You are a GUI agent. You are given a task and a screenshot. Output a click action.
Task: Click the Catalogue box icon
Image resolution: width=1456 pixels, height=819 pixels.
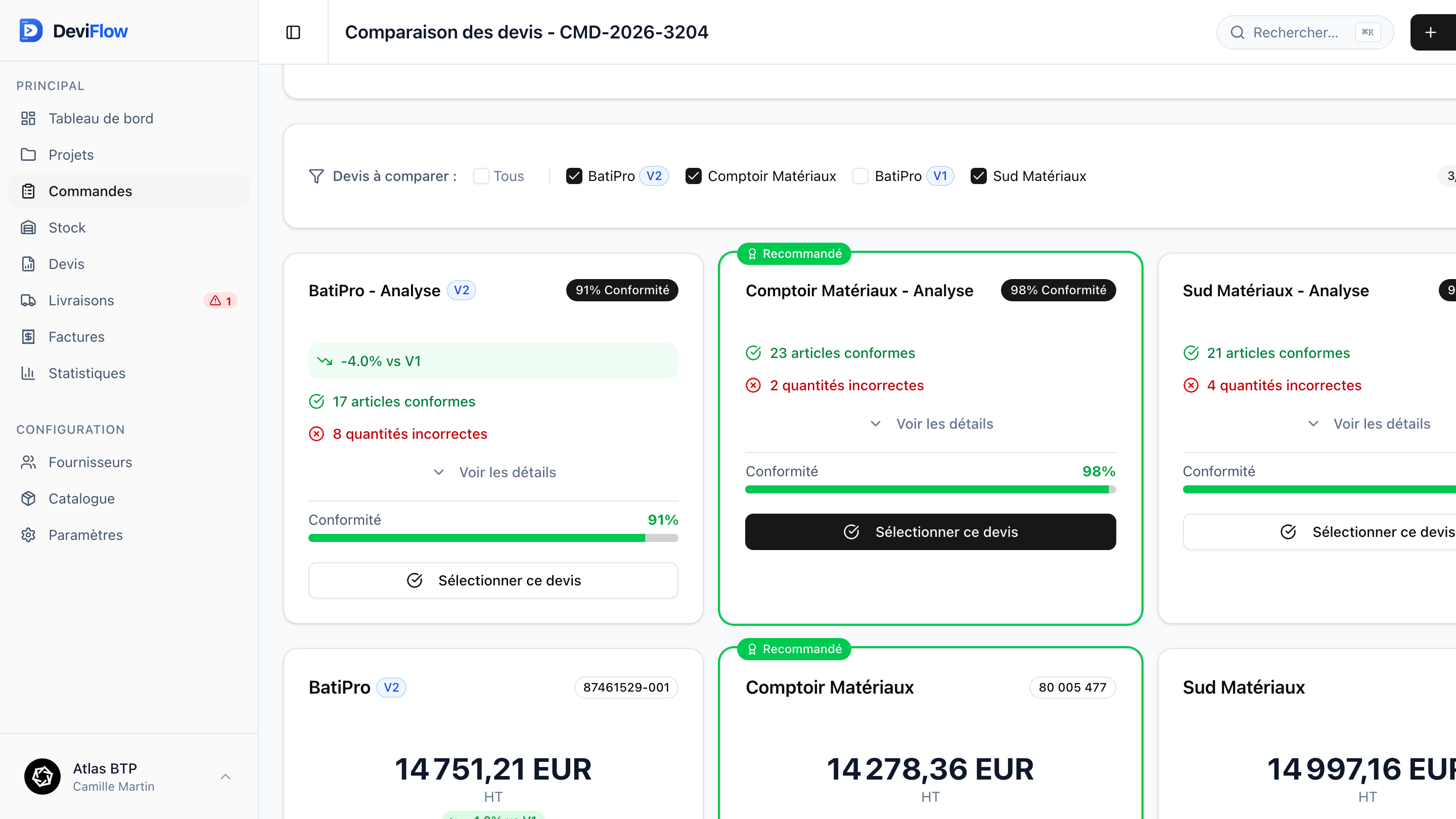28,498
